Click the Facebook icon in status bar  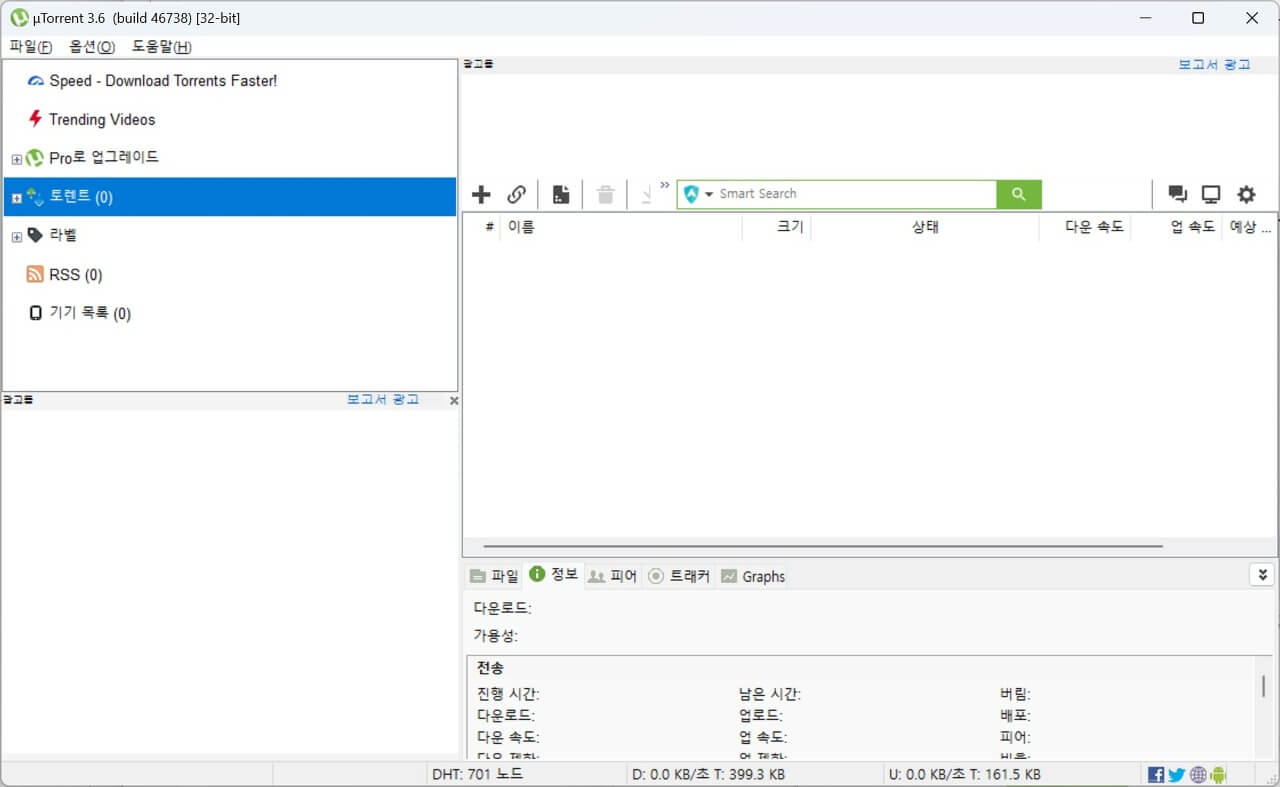tap(1156, 775)
